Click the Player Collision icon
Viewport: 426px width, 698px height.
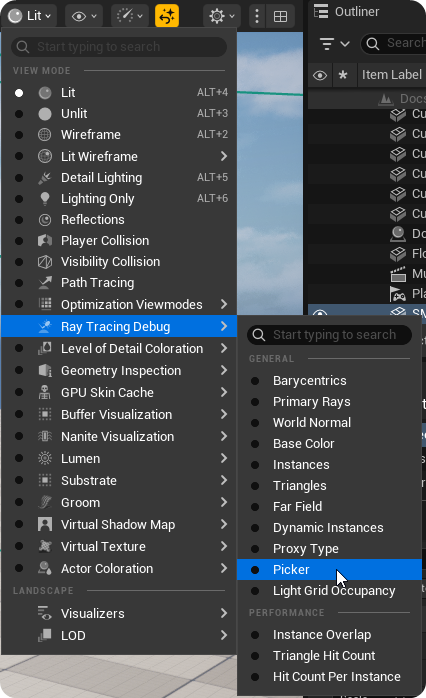[x=45, y=240]
